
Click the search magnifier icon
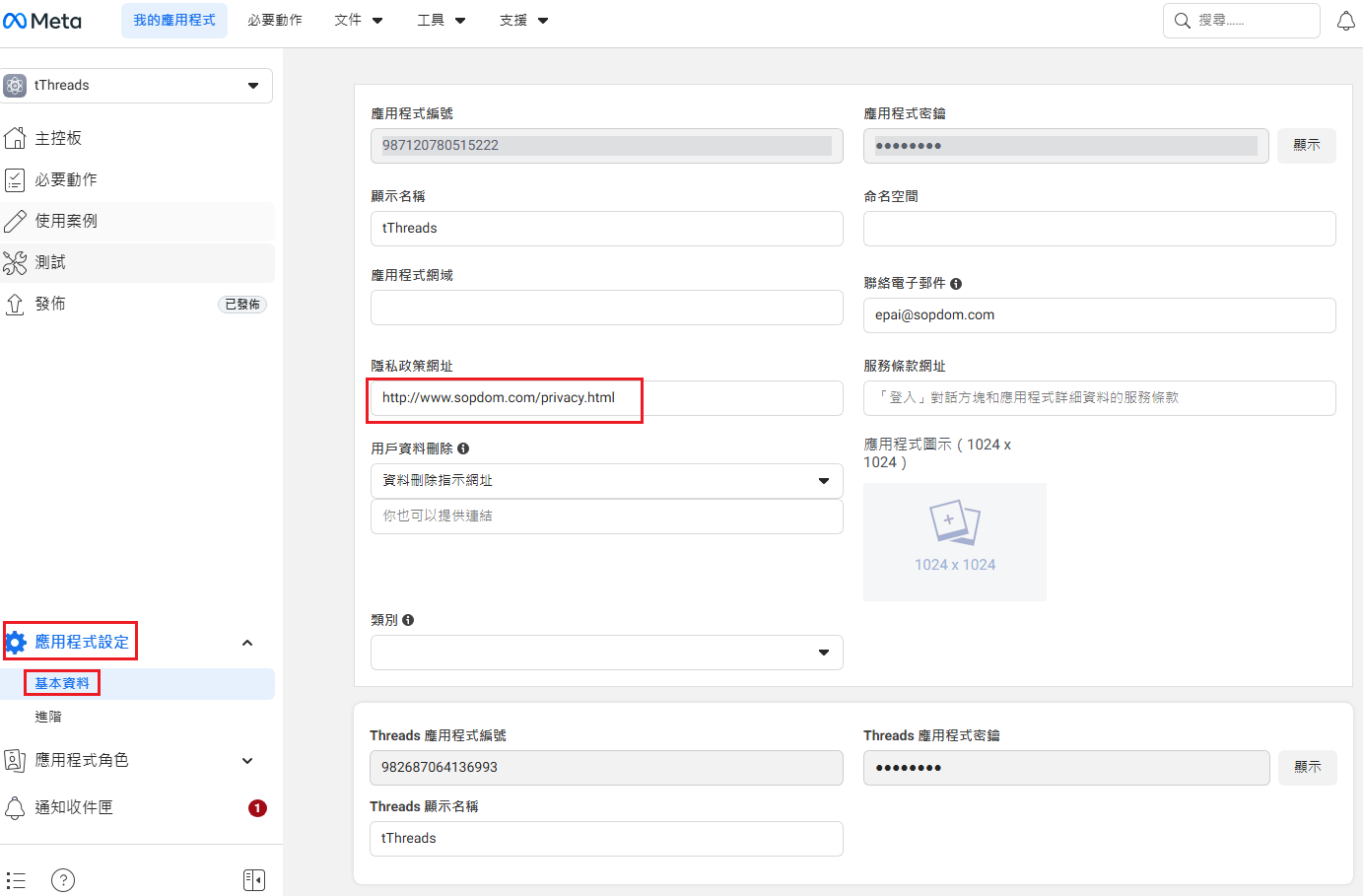[x=1183, y=21]
